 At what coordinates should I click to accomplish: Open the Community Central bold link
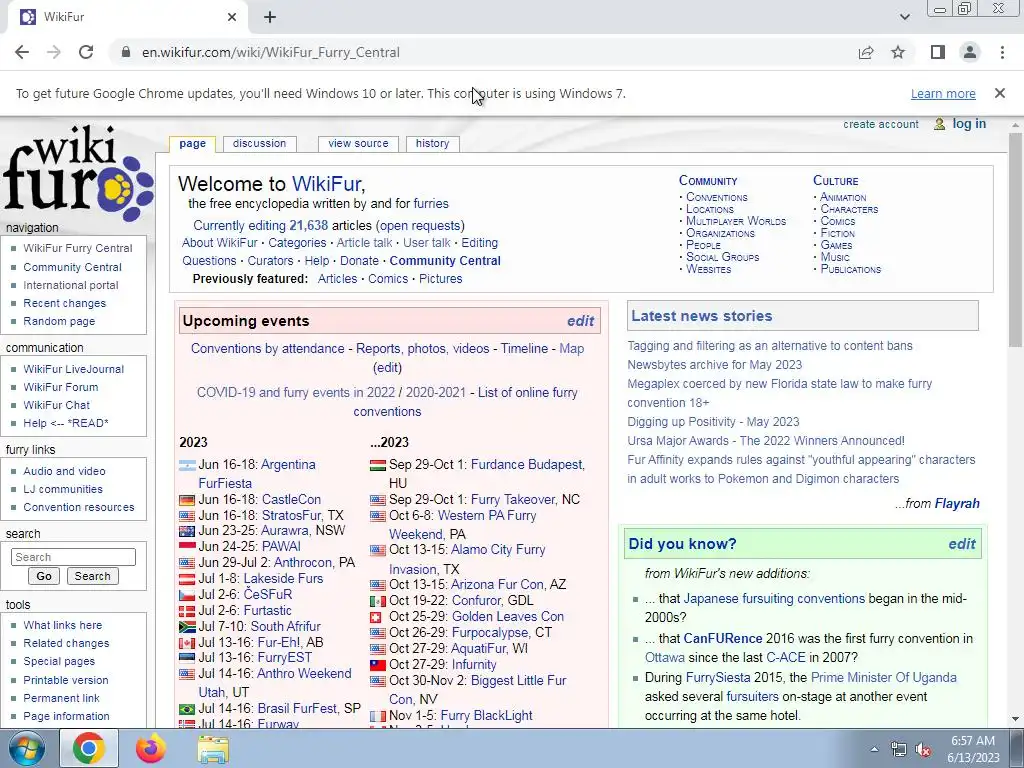click(x=445, y=261)
